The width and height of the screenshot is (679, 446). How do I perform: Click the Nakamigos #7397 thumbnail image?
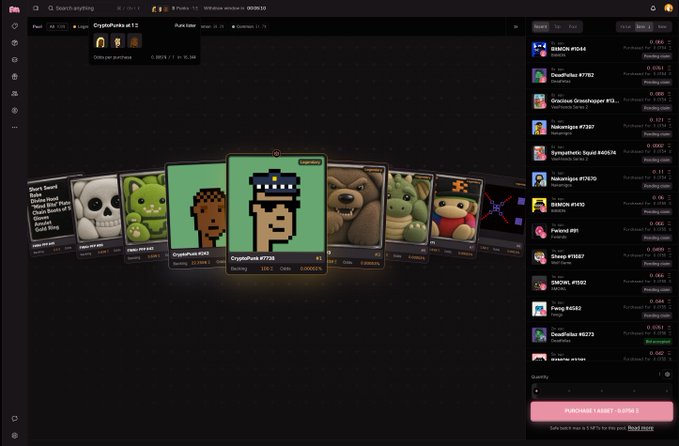coord(539,128)
